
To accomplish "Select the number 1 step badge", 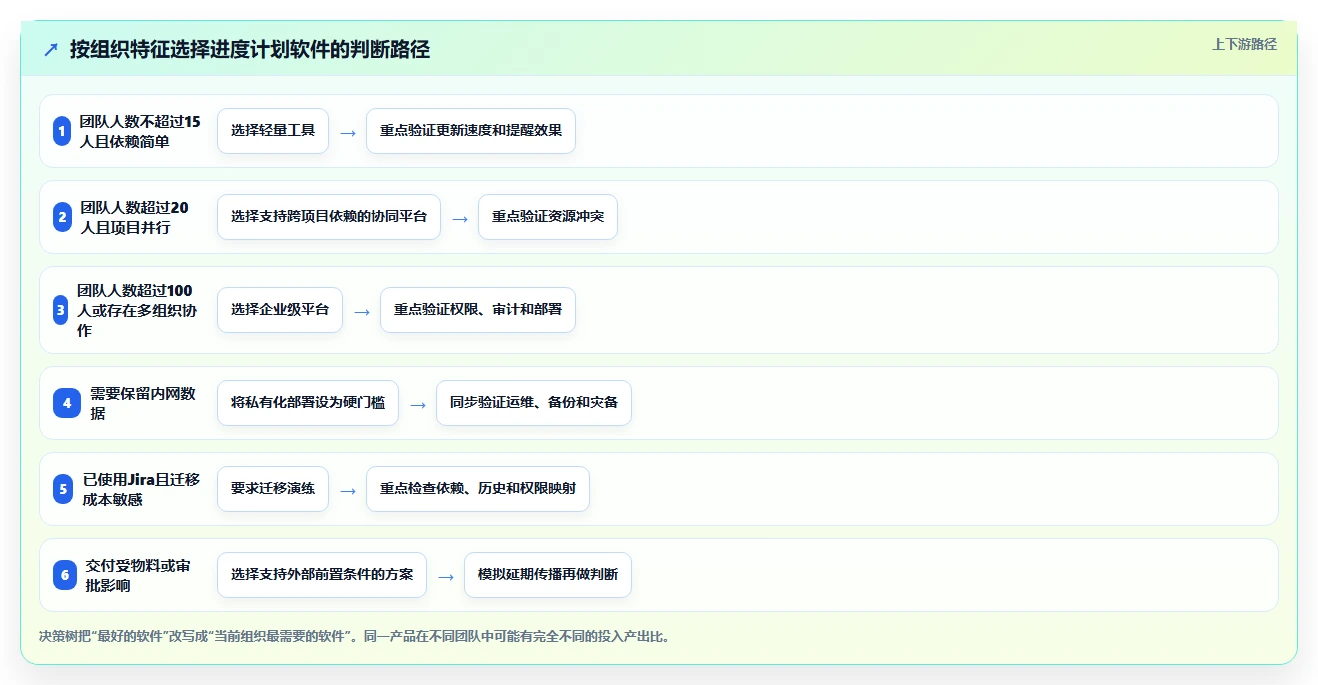I will (62, 131).
